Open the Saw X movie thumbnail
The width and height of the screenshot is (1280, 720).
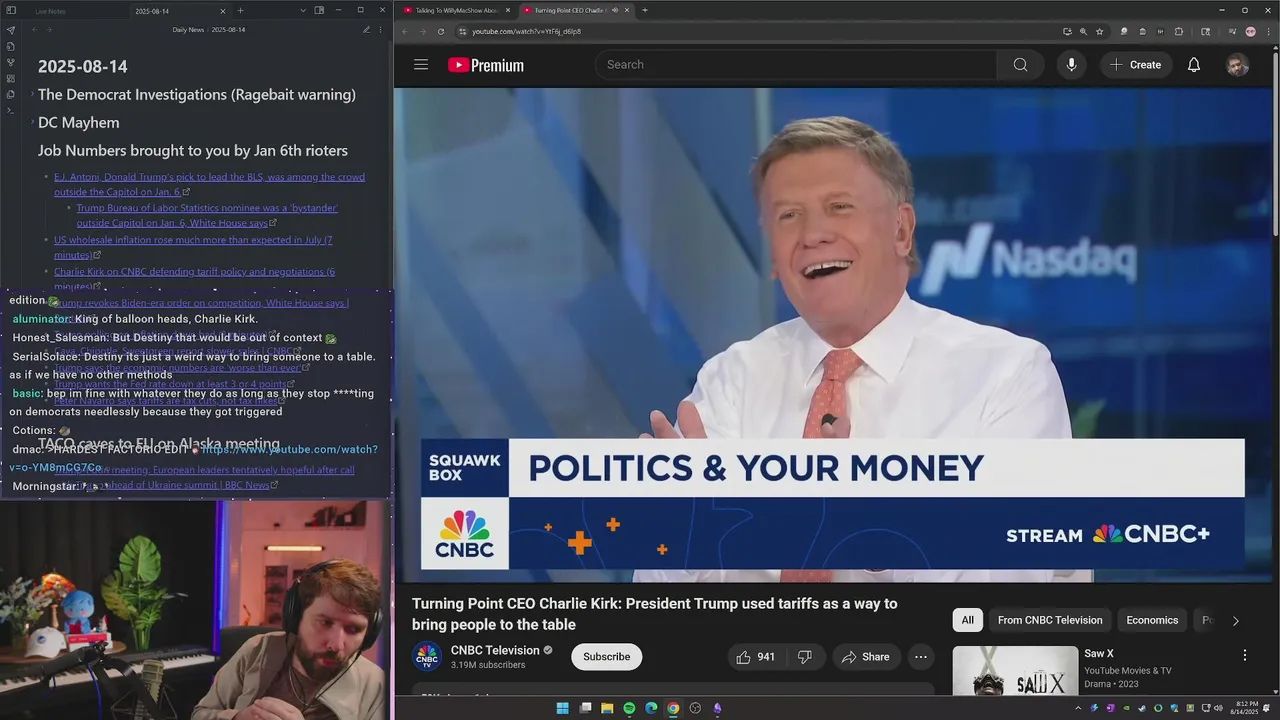coord(1015,670)
